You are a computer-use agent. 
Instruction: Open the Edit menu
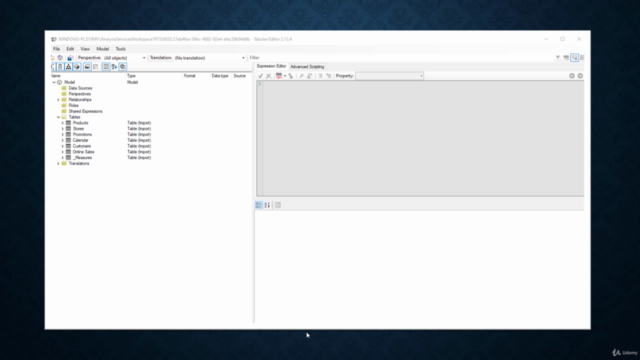[70, 49]
